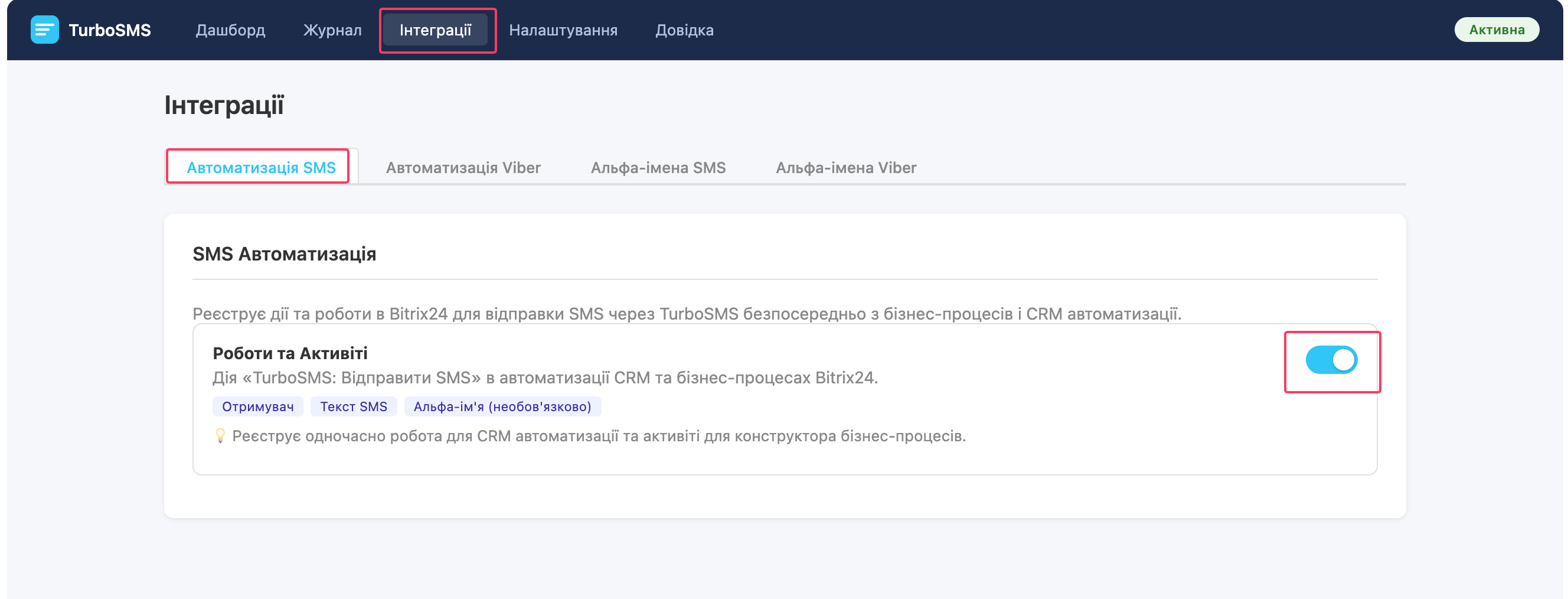Image resolution: width=1568 pixels, height=599 pixels.
Task: Click the TurboSMS brand name
Action: (x=110, y=30)
